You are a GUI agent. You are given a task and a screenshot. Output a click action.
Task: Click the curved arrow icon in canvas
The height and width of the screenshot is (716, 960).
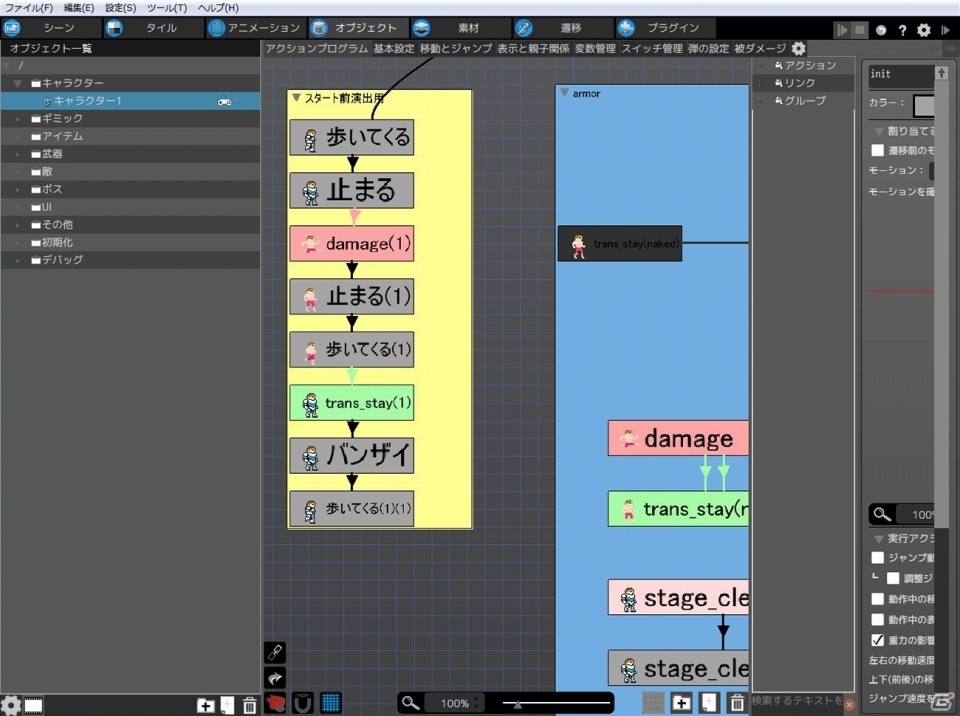pos(275,678)
